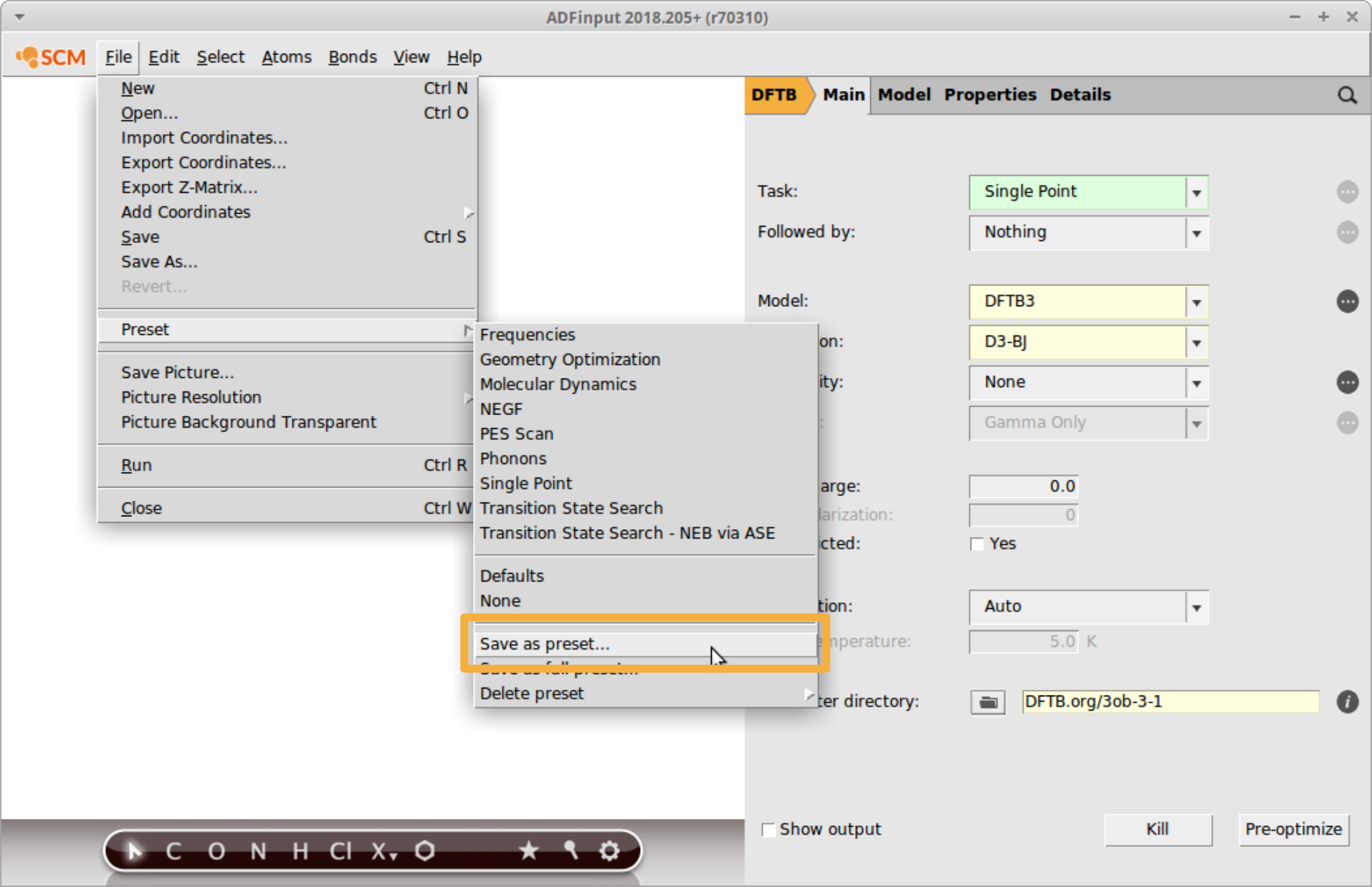Enable Show output checkbox
1372x887 pixels.
click(768, 830)
